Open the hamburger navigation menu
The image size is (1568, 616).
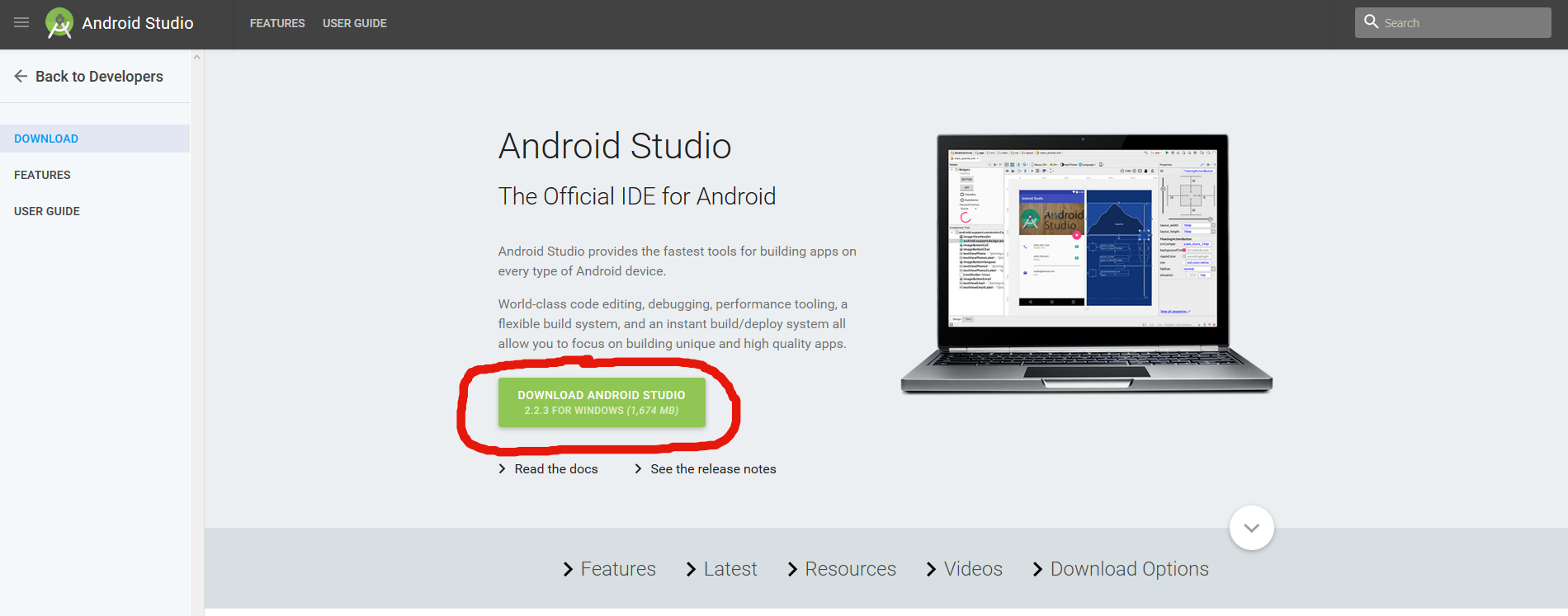pyautogui.click(x=21, y=23)
